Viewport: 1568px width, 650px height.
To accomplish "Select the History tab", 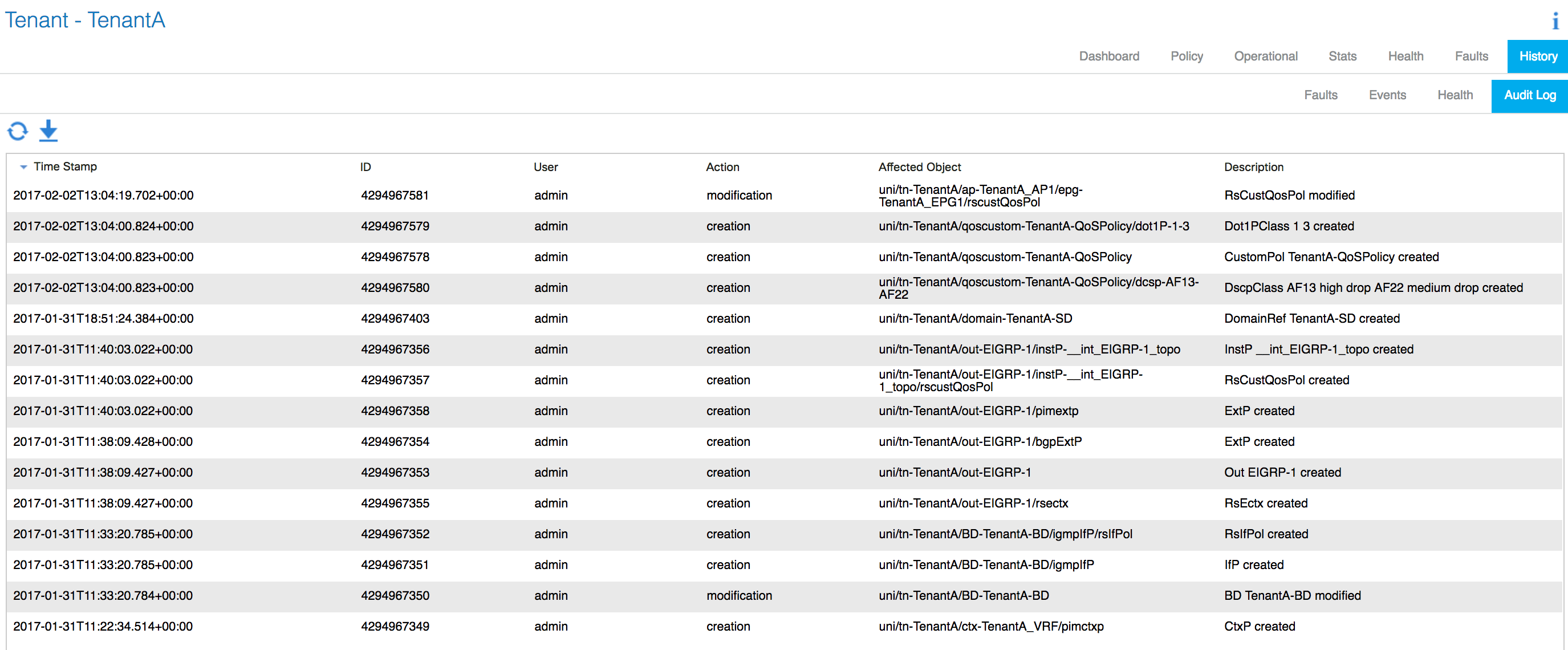I will pos(1538,56).
